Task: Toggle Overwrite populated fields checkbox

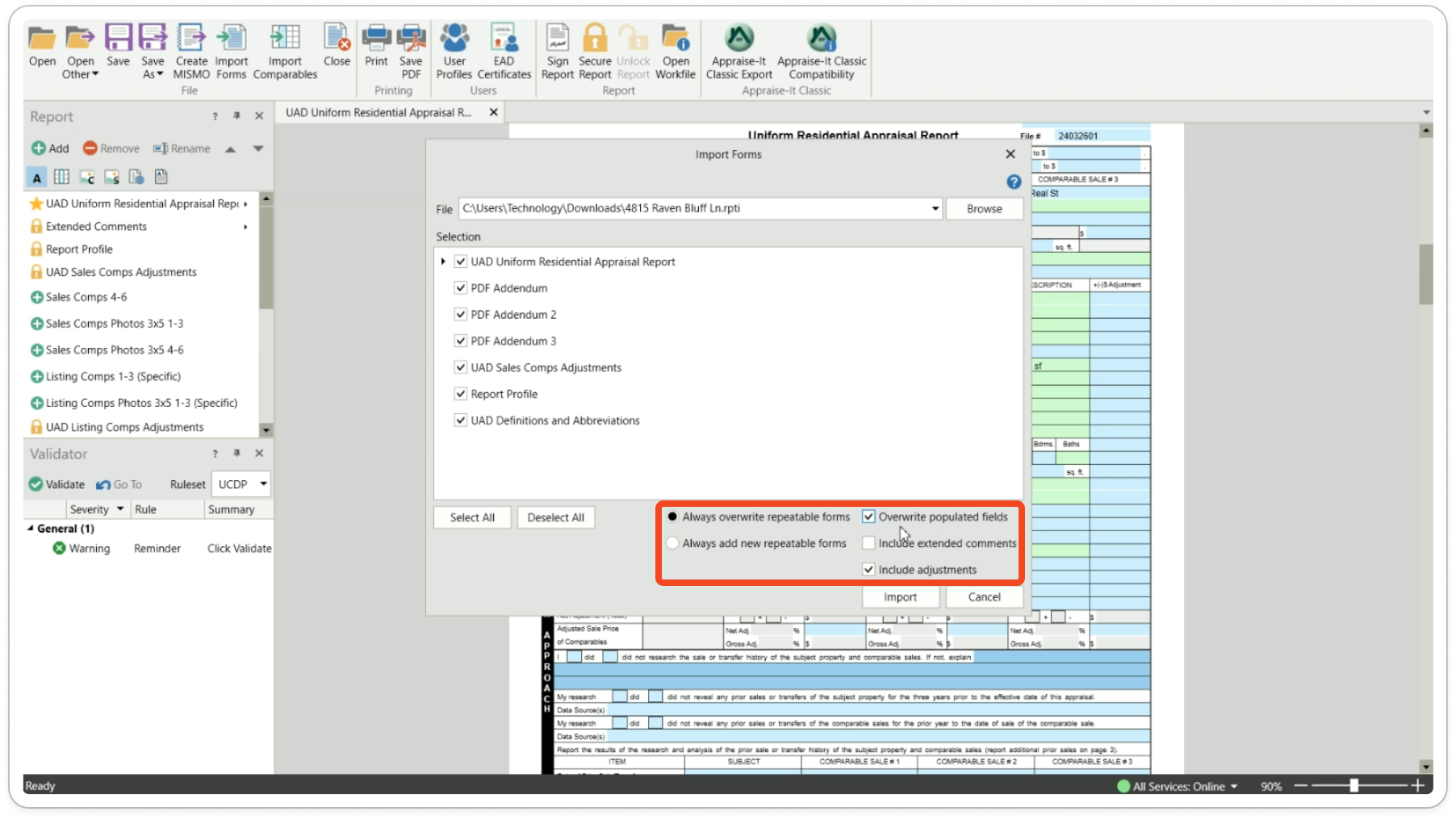Action: point(868,517)
